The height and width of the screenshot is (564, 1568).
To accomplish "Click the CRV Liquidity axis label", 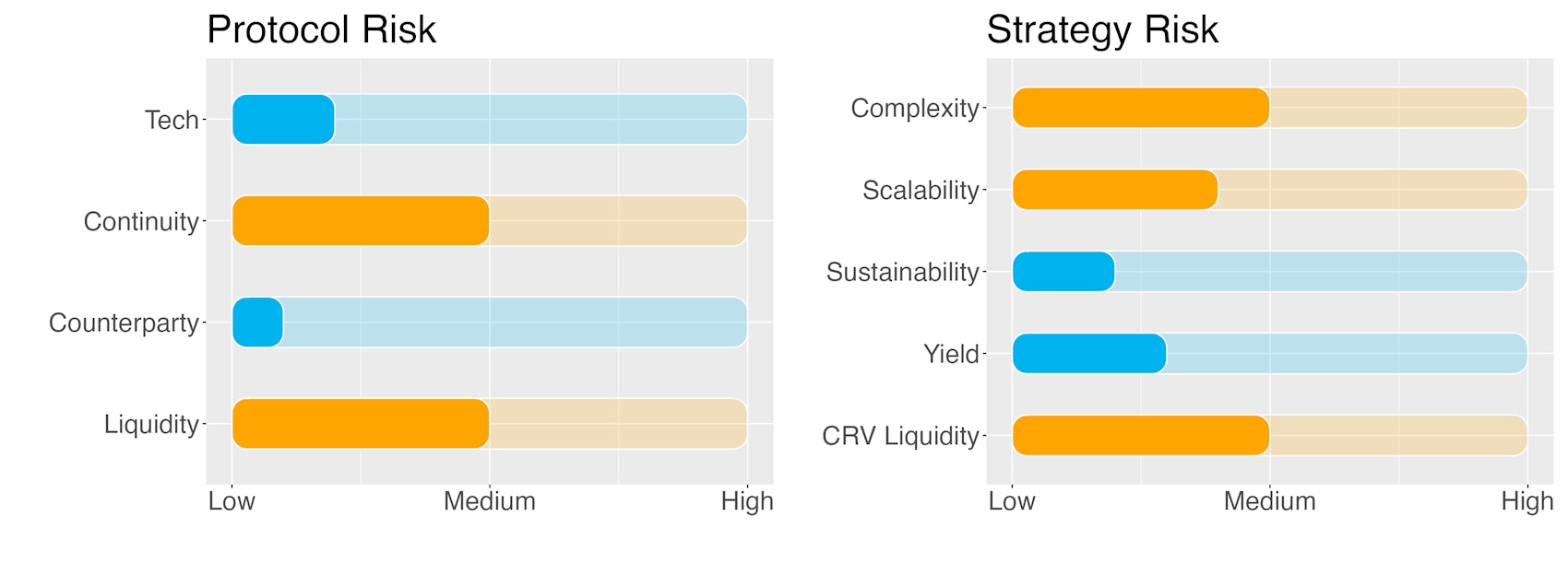I will coord(900,436).
